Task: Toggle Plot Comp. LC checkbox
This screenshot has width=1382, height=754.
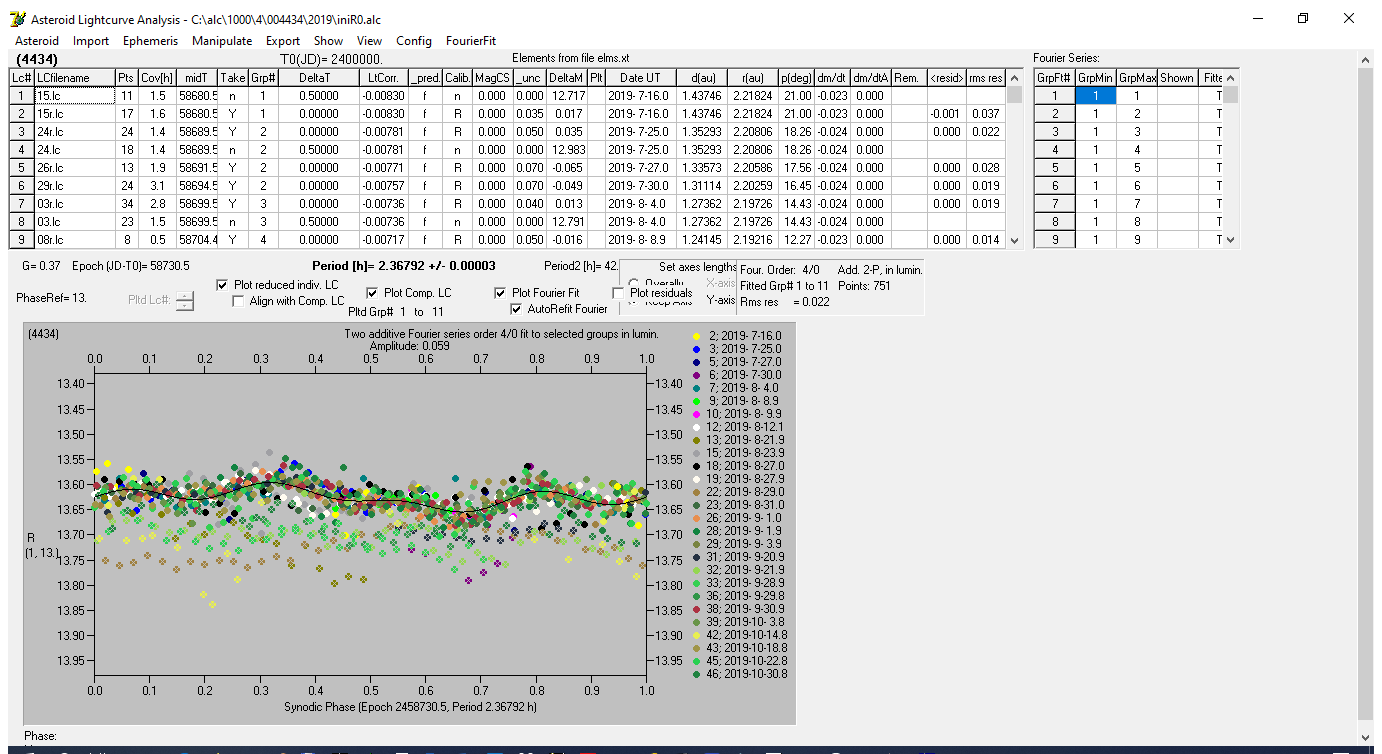Action: [372, 293]
